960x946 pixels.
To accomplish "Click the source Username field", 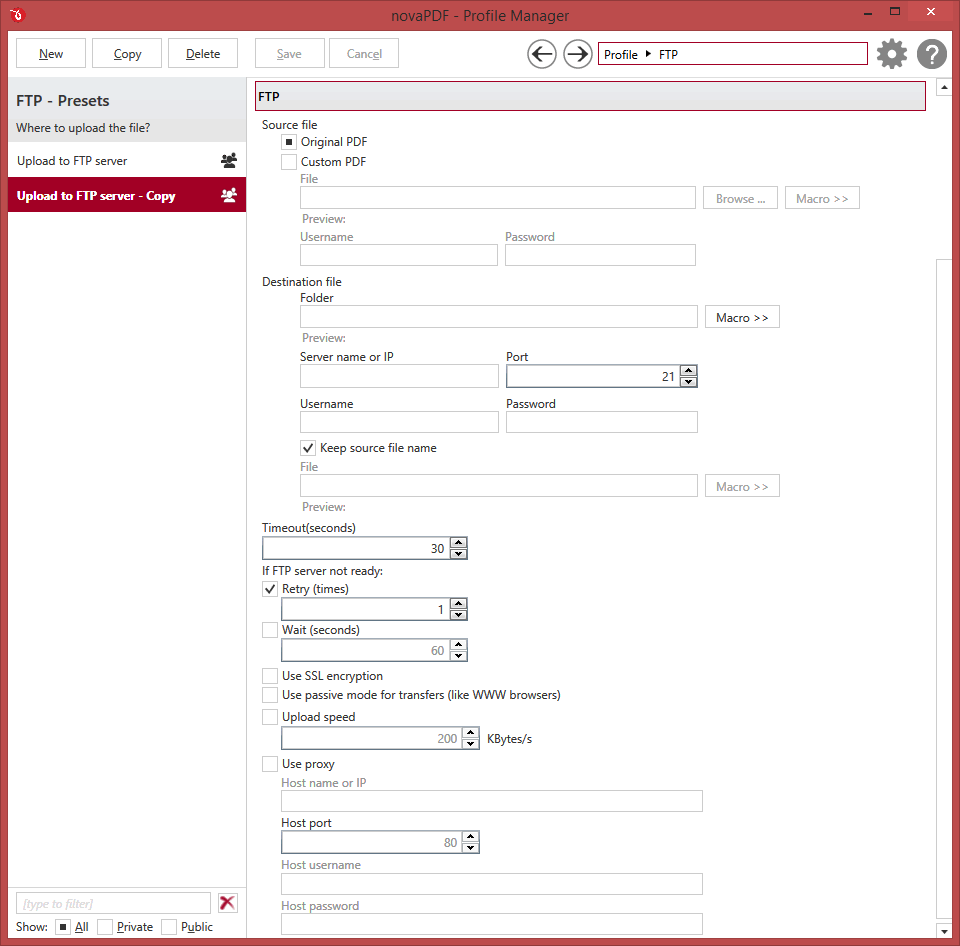I will (x=399, y=255).
